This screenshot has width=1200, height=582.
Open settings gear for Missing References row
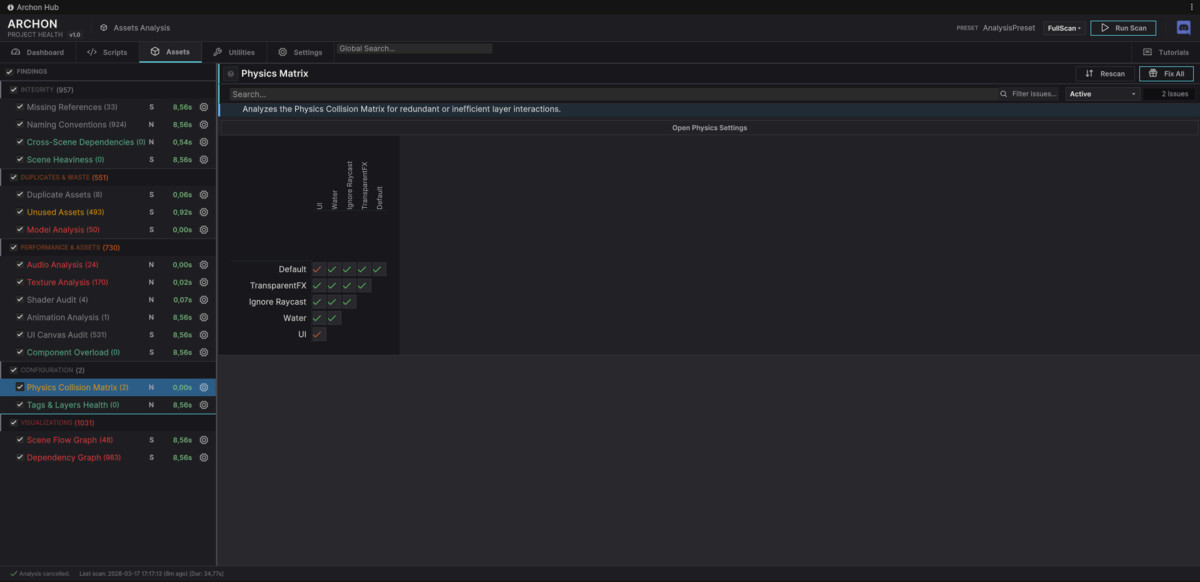click(x=203, y=107)
